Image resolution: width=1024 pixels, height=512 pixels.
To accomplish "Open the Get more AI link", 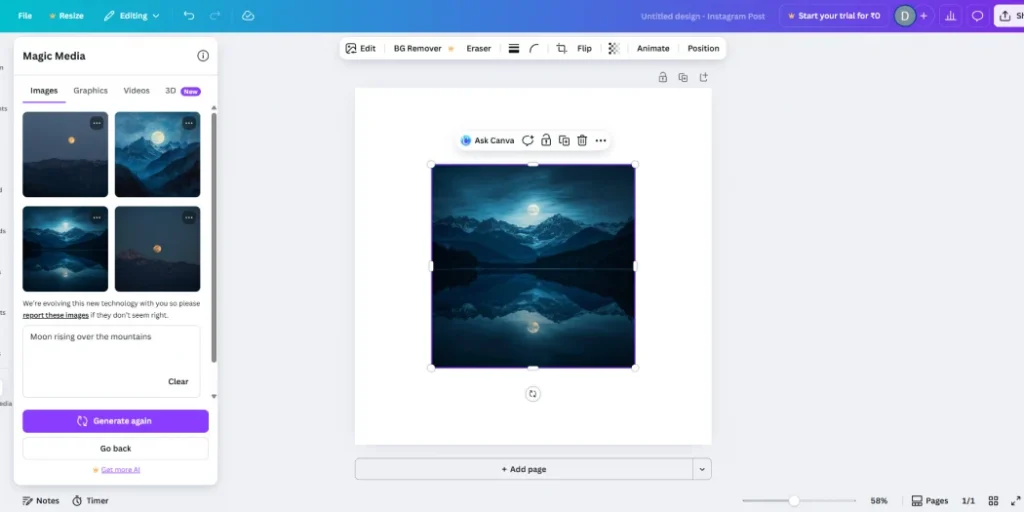I will 120,470.
